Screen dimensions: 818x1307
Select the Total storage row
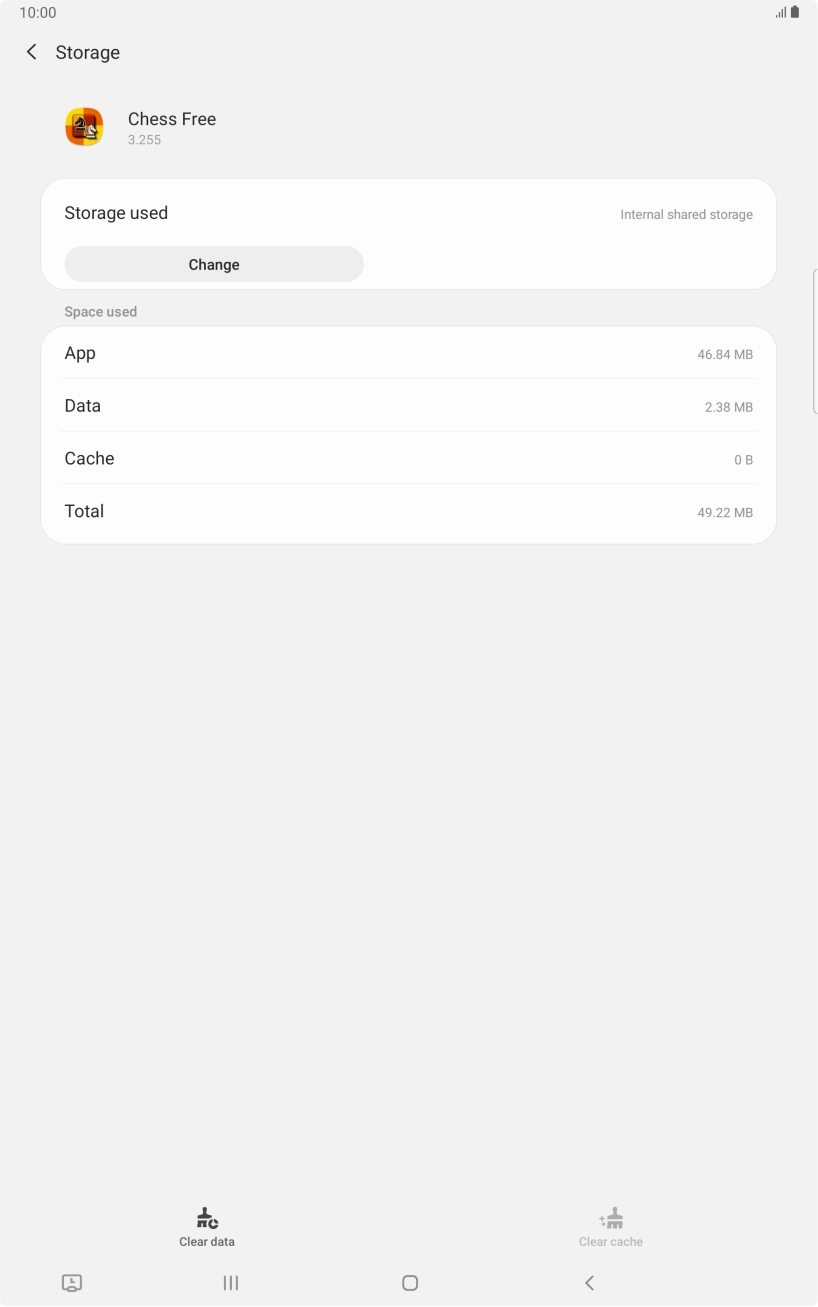[408, 511]
